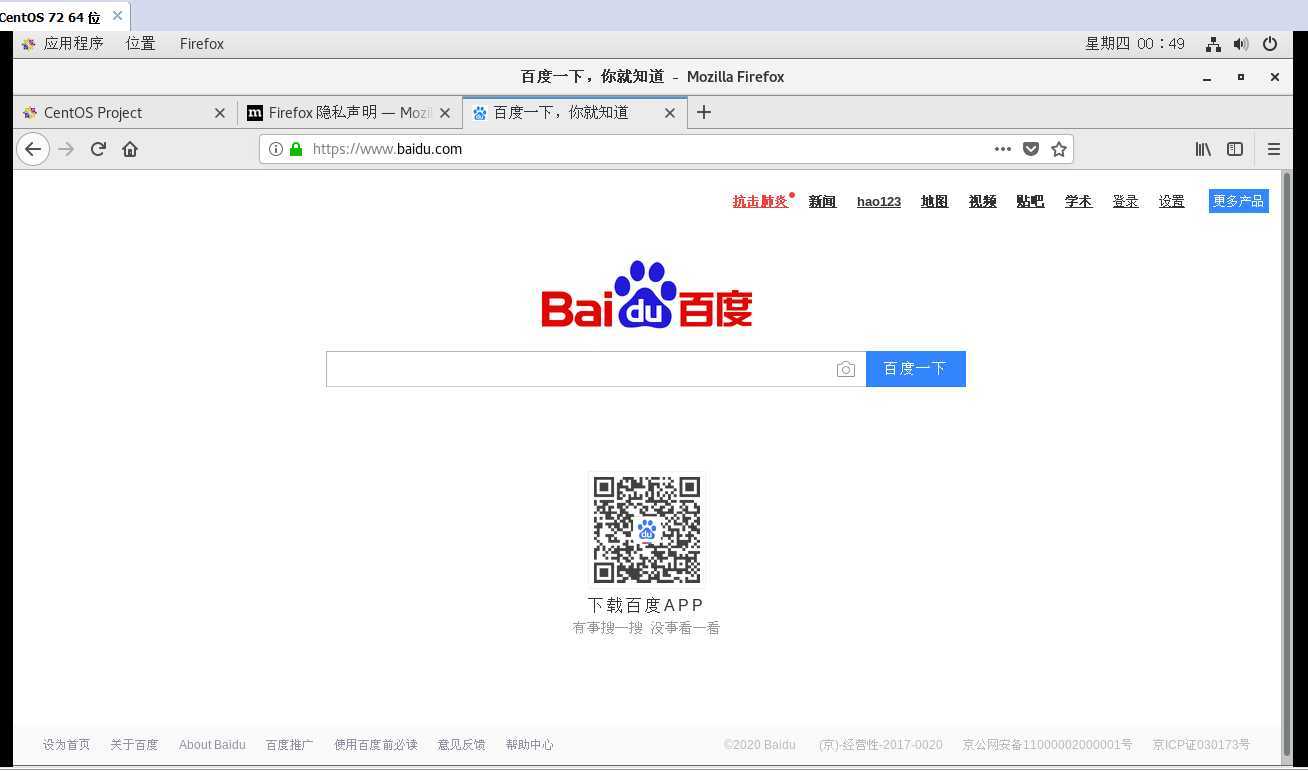Open the Library bookshelf icon

pyautogui.click(x=1203, y=149)
